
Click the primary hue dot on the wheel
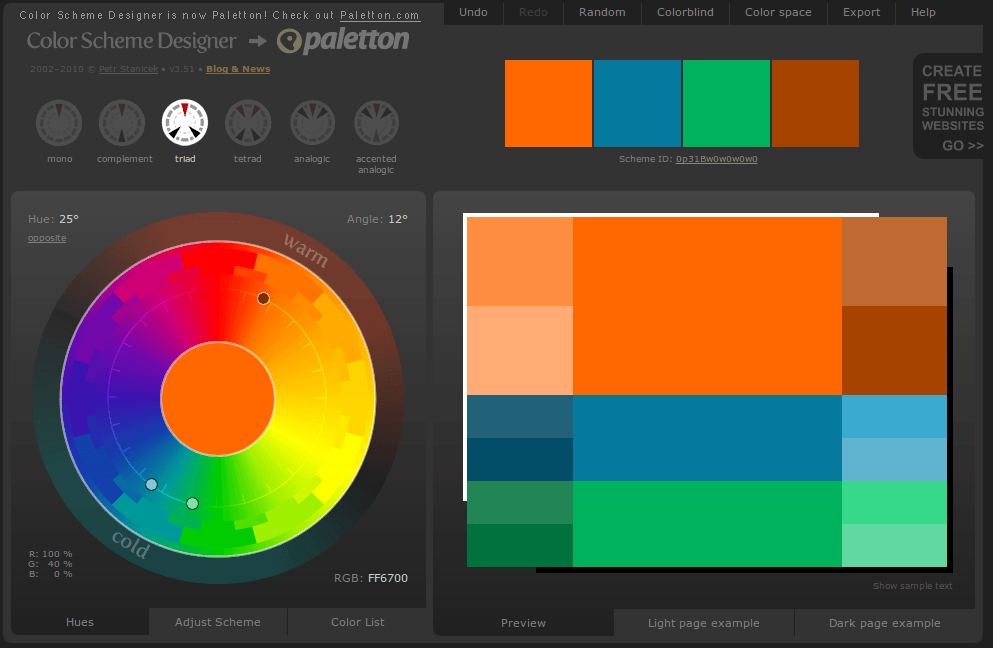pos(263,298)
